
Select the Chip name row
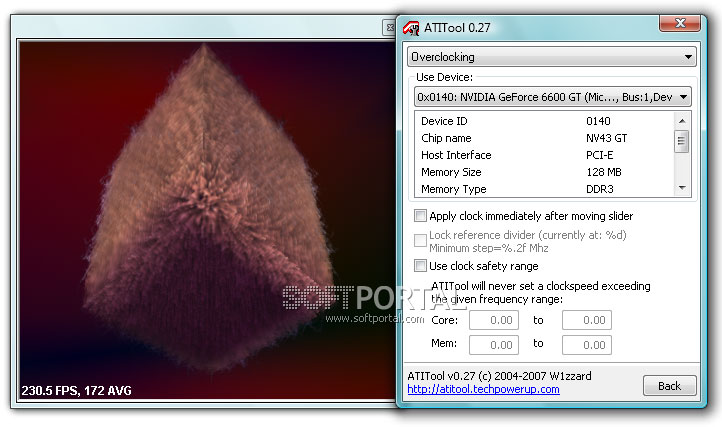point(545,138)
